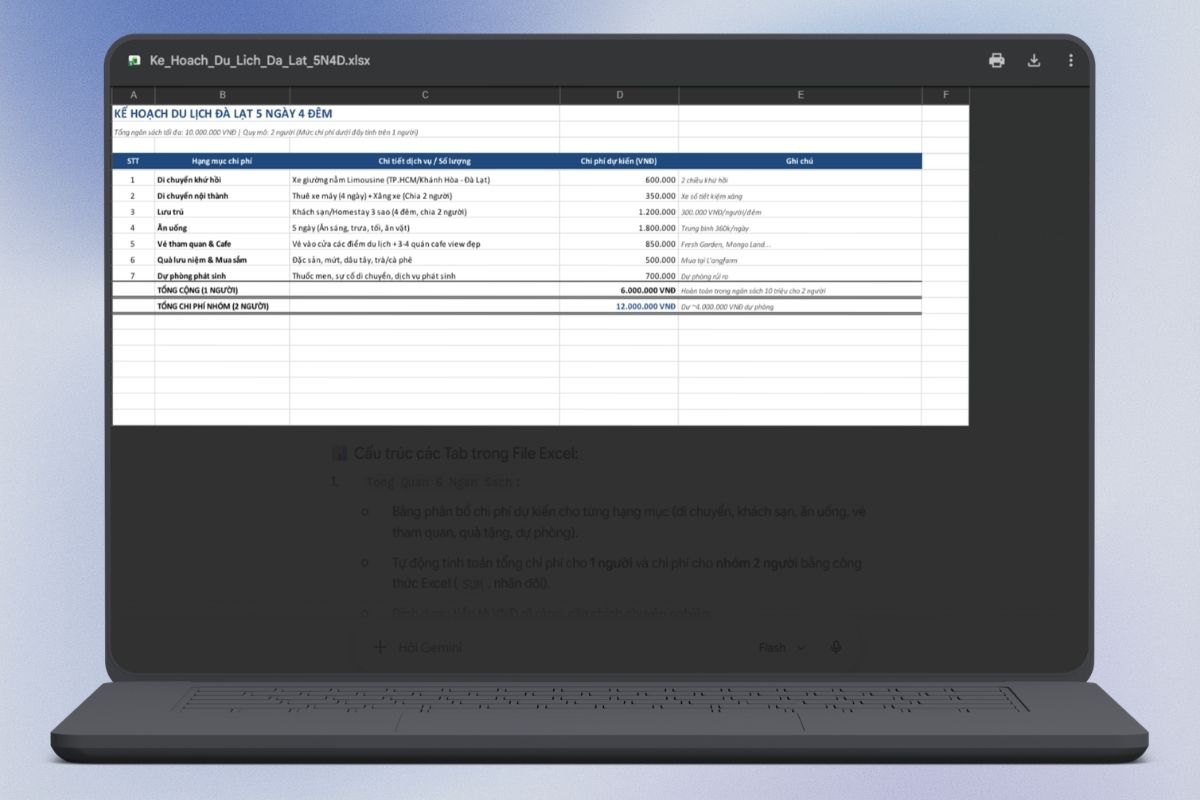The width and height of the screenshot is (1200, 800).
Task: Click the Hạng mục chi phí header cell
Action: click(x=222, y=160)
